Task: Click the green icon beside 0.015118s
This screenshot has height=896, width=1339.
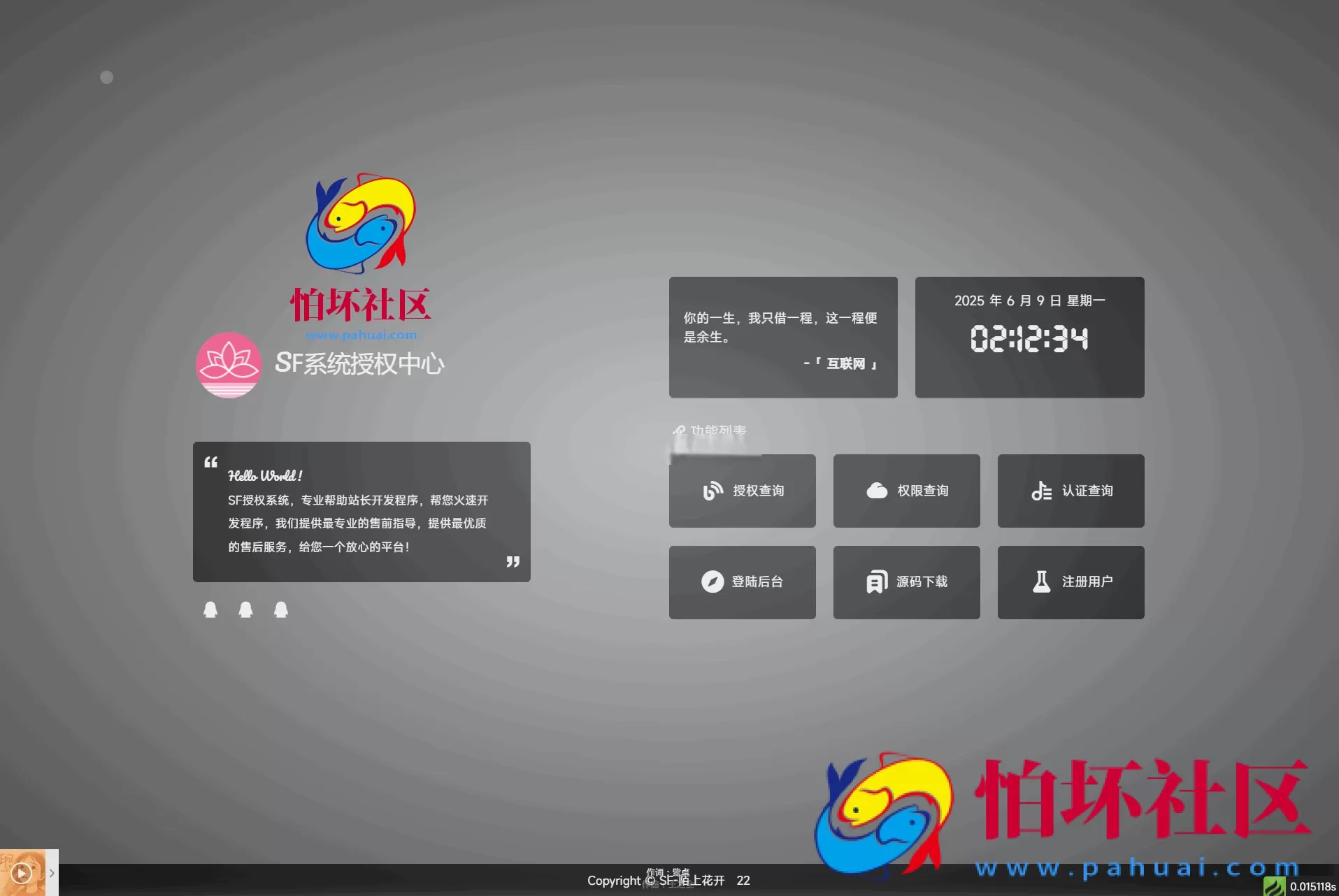Action: click(1274, 886)
